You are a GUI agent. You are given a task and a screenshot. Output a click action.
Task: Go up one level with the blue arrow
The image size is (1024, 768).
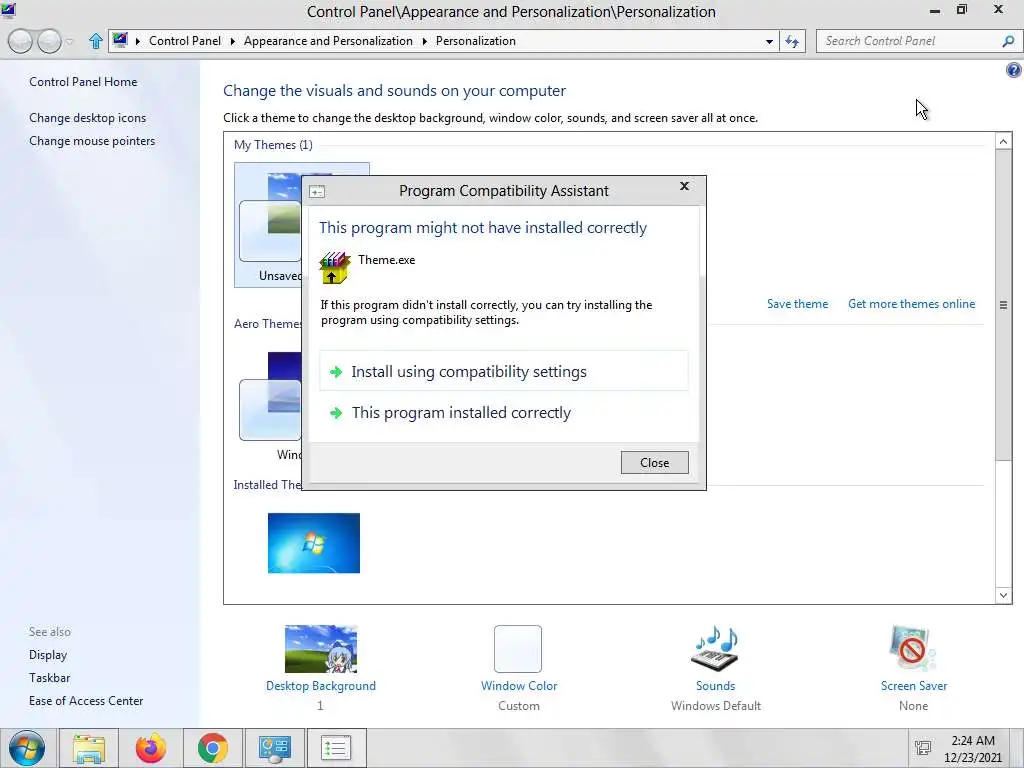[x=96, y=41]
